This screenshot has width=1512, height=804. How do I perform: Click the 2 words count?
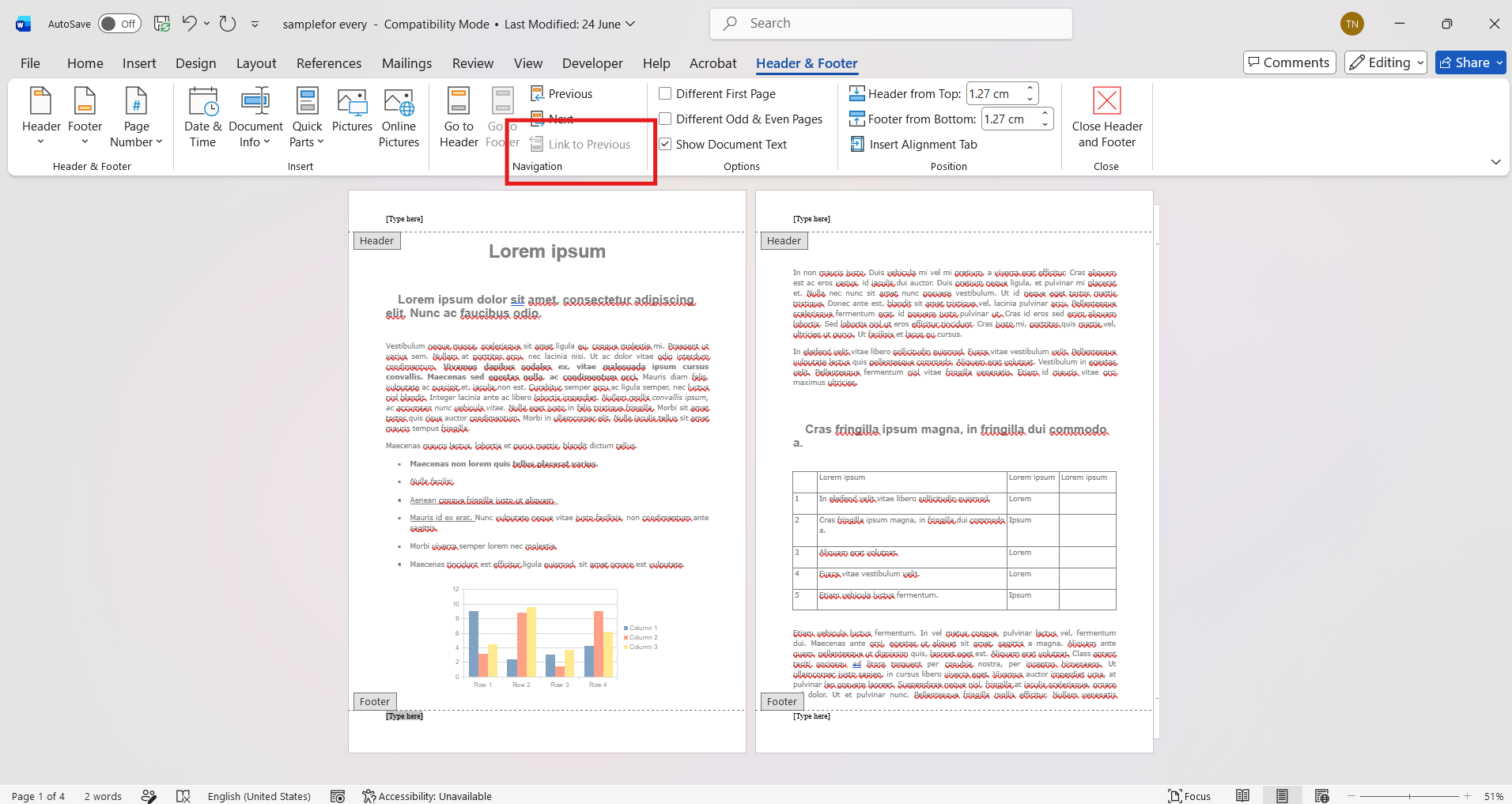[103, 796]
